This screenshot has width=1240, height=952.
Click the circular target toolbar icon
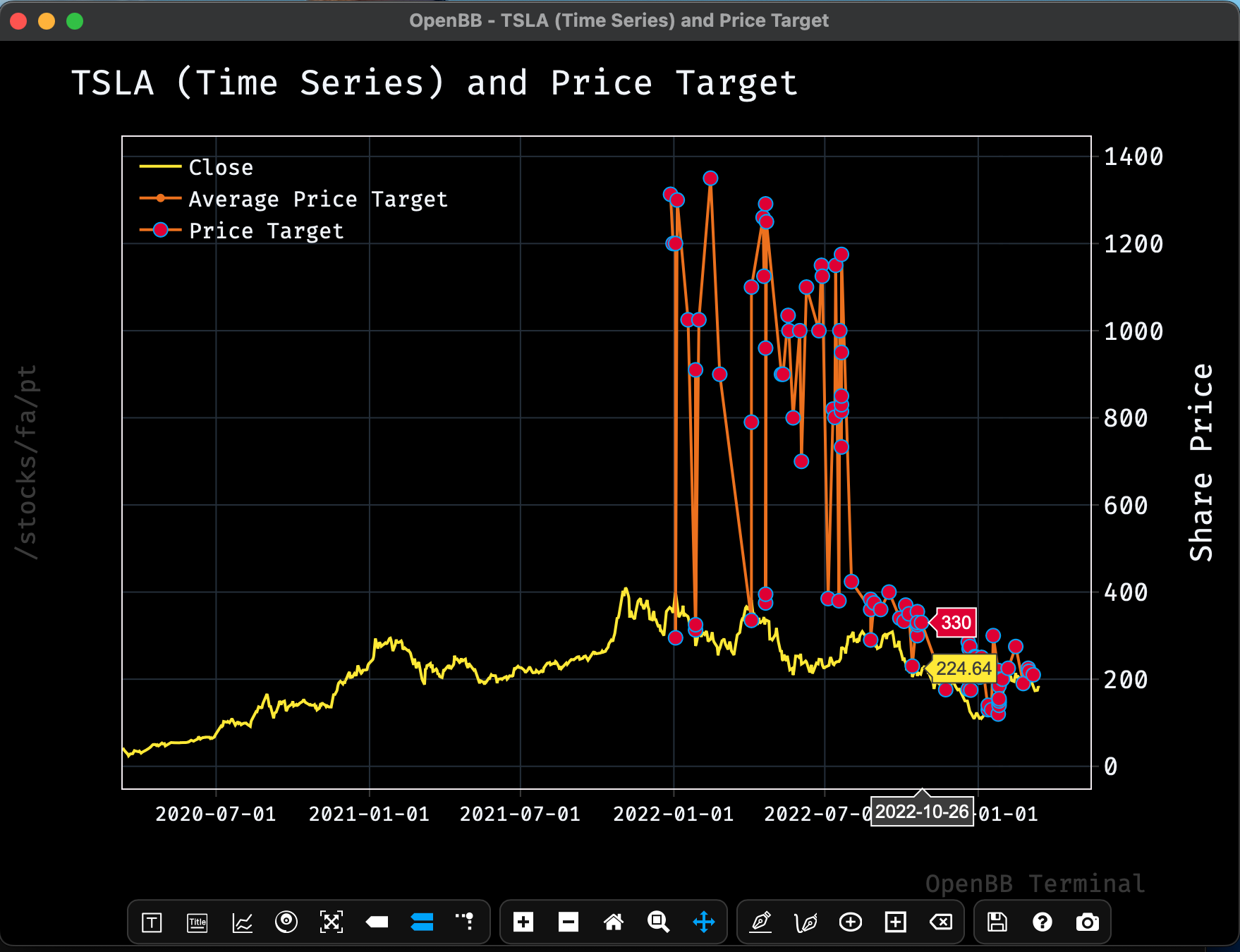(x=286, y=922)
